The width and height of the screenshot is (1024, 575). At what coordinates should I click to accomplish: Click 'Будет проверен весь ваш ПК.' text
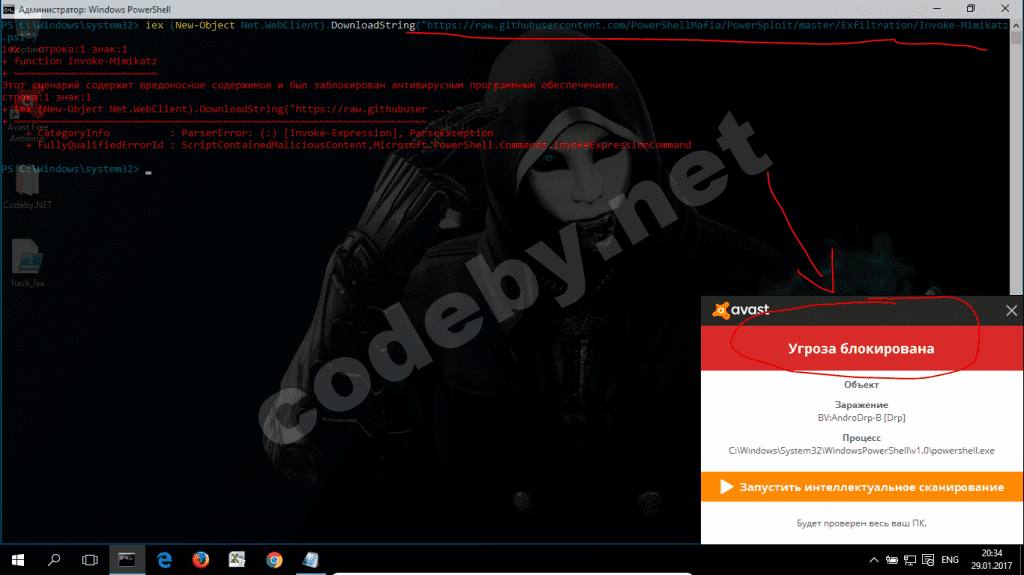click(861, 523)
